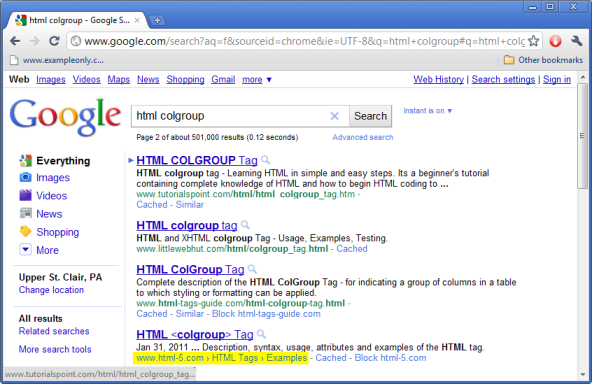Open the Chrome wrench settings menu
This screenshot has height=384, width=592.
(x=576, y=41)
